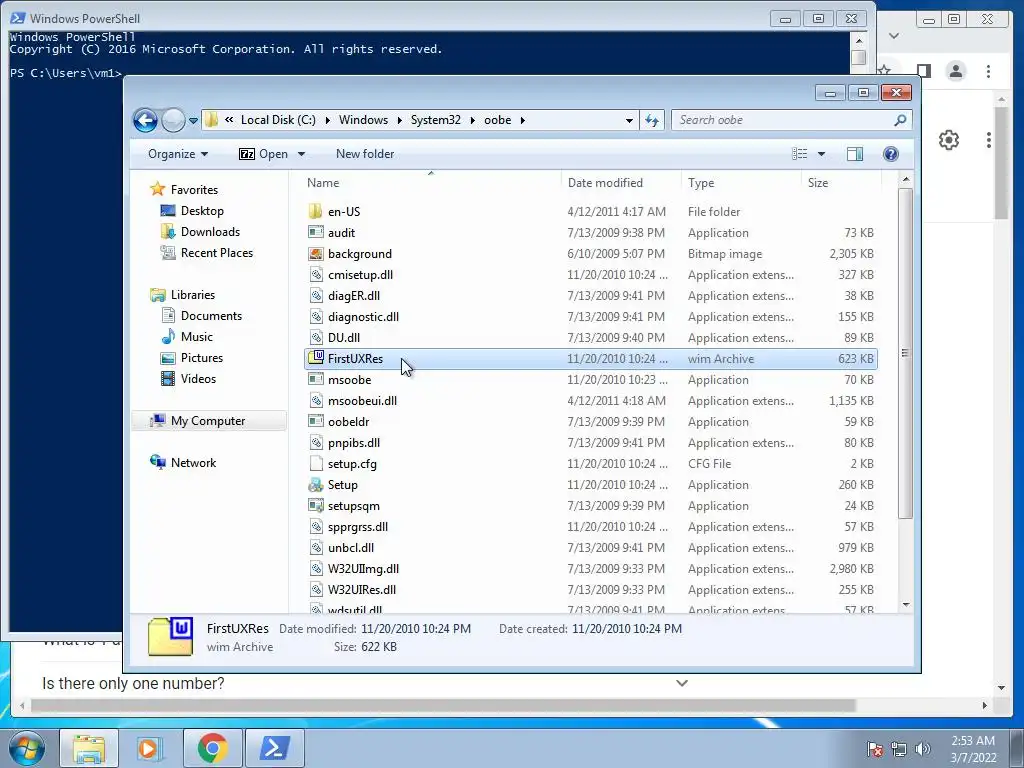Click the change view icon

tap(800, 153)
